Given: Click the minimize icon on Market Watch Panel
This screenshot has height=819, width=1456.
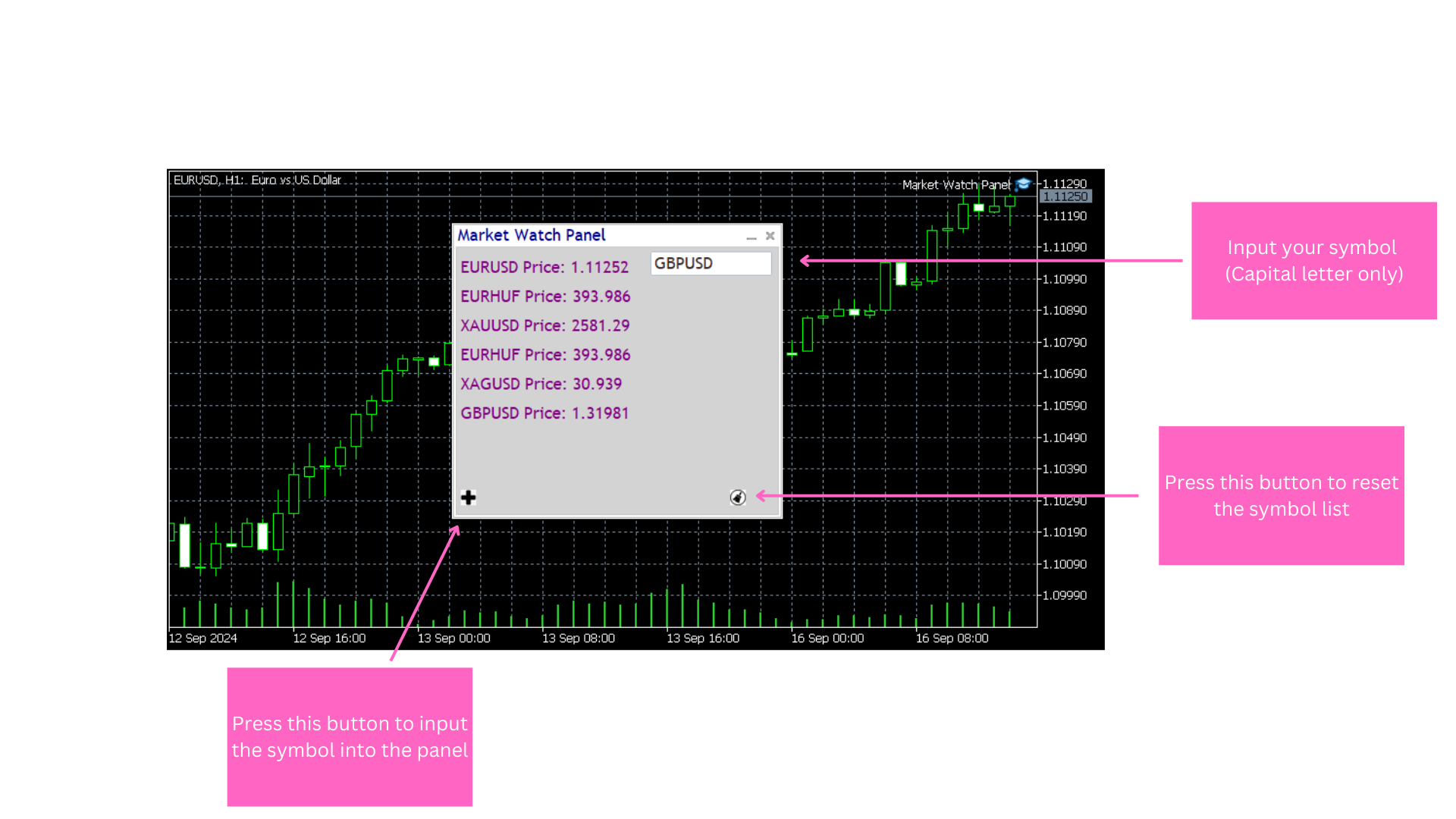Looking at the screenshot, I should click(x=752, y=237).
